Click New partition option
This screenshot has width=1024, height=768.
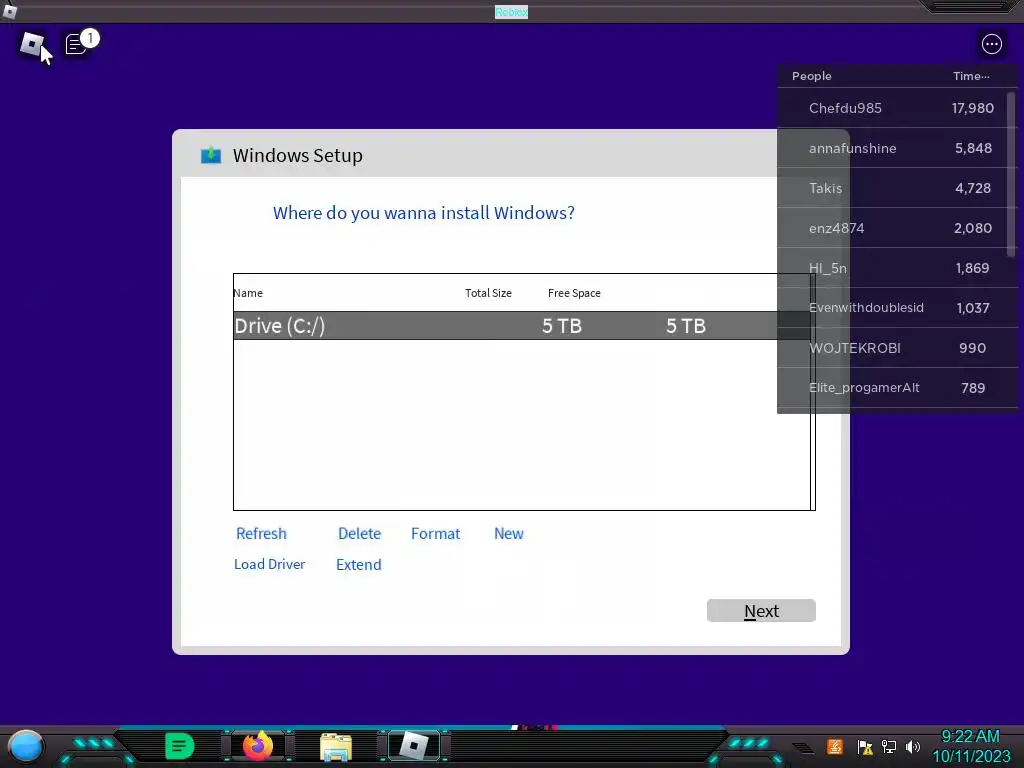click(x=509, y=534)
